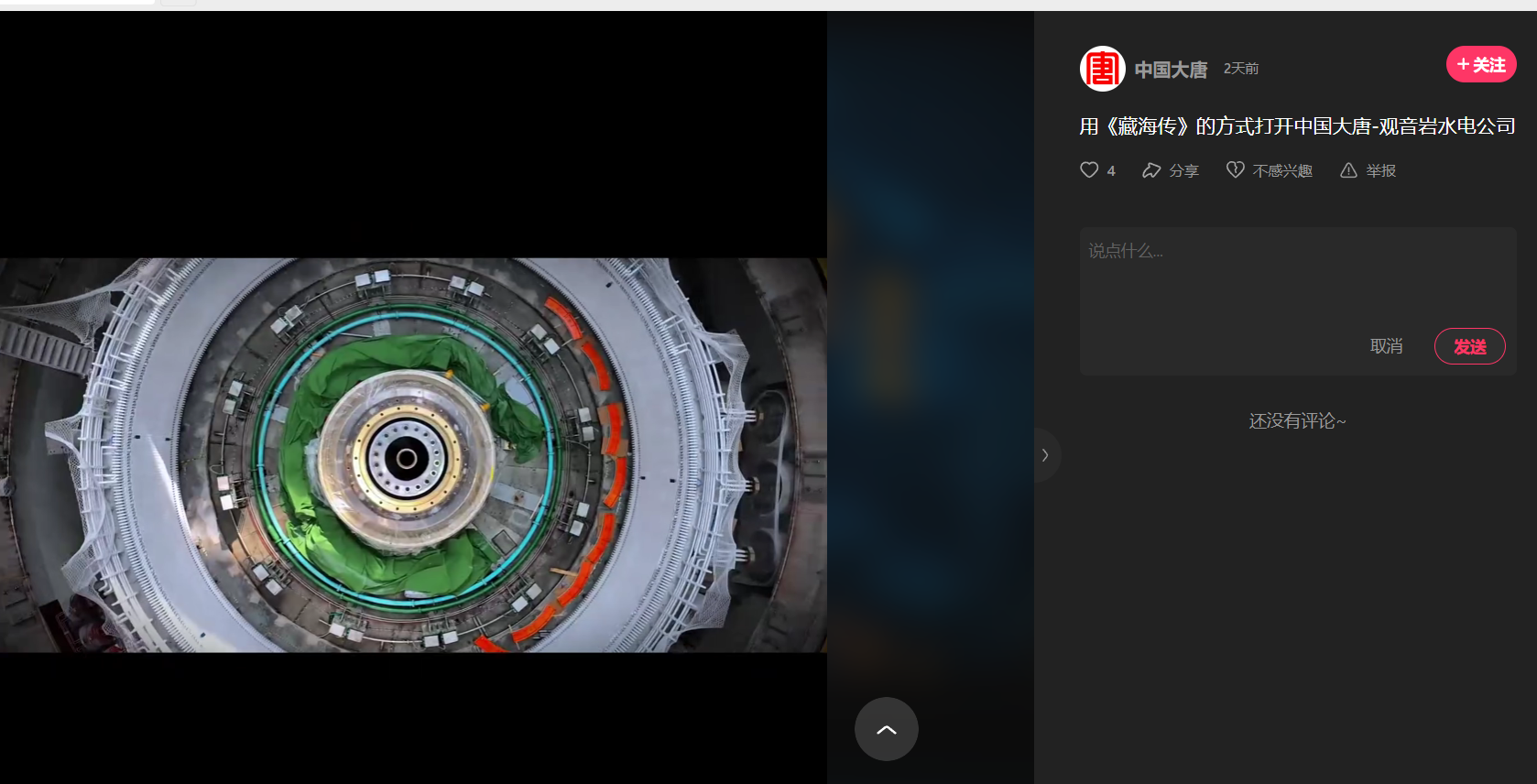
Task: Click the 2天前 timestamp text
Action: tap(1241, 69)
